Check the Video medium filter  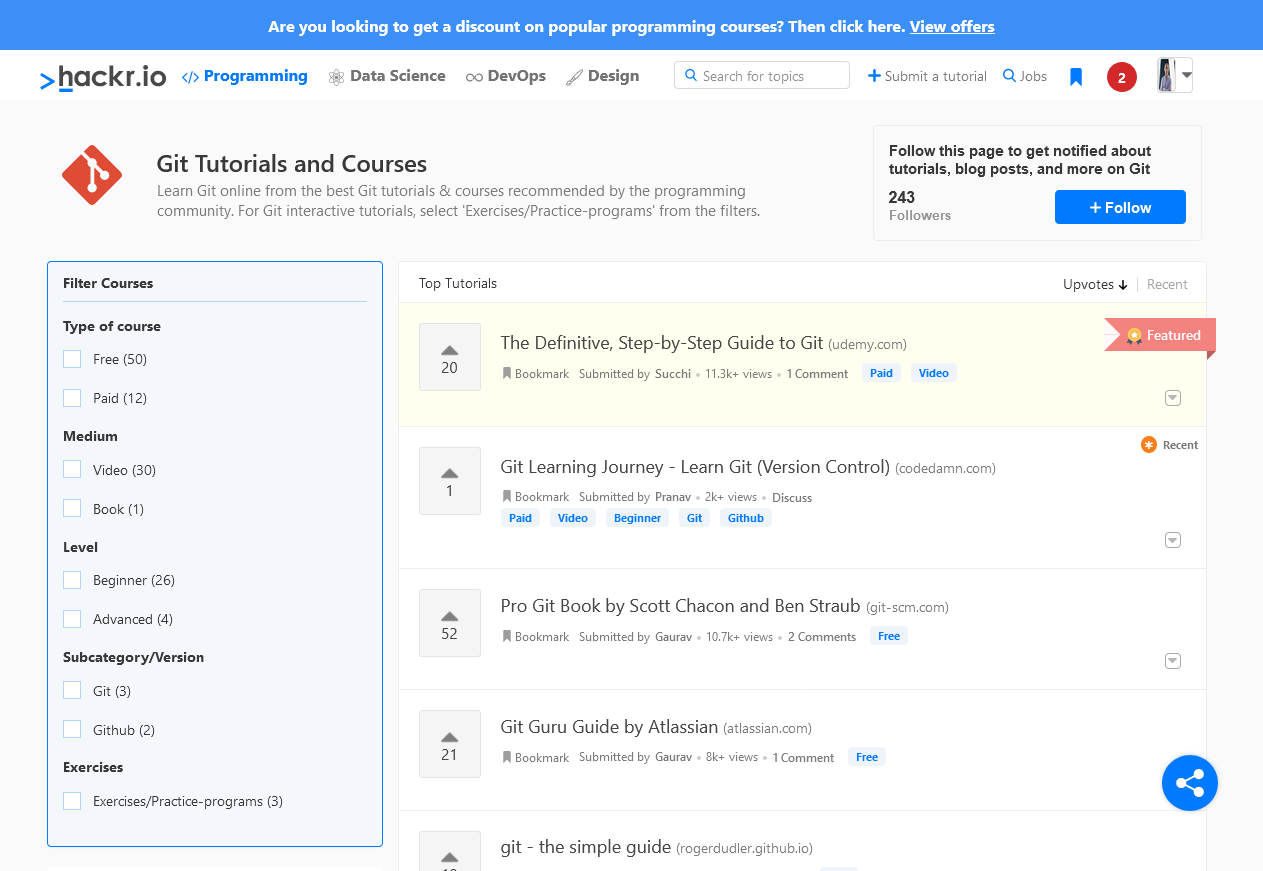(72, 470)
